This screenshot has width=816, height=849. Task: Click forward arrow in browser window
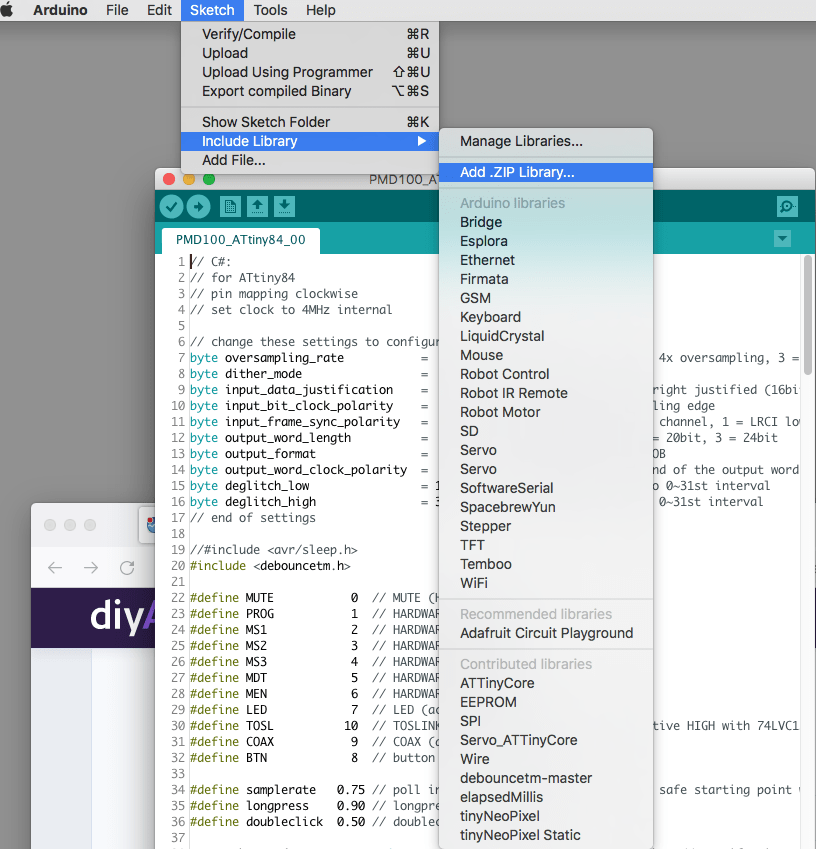tap(91, 567)
